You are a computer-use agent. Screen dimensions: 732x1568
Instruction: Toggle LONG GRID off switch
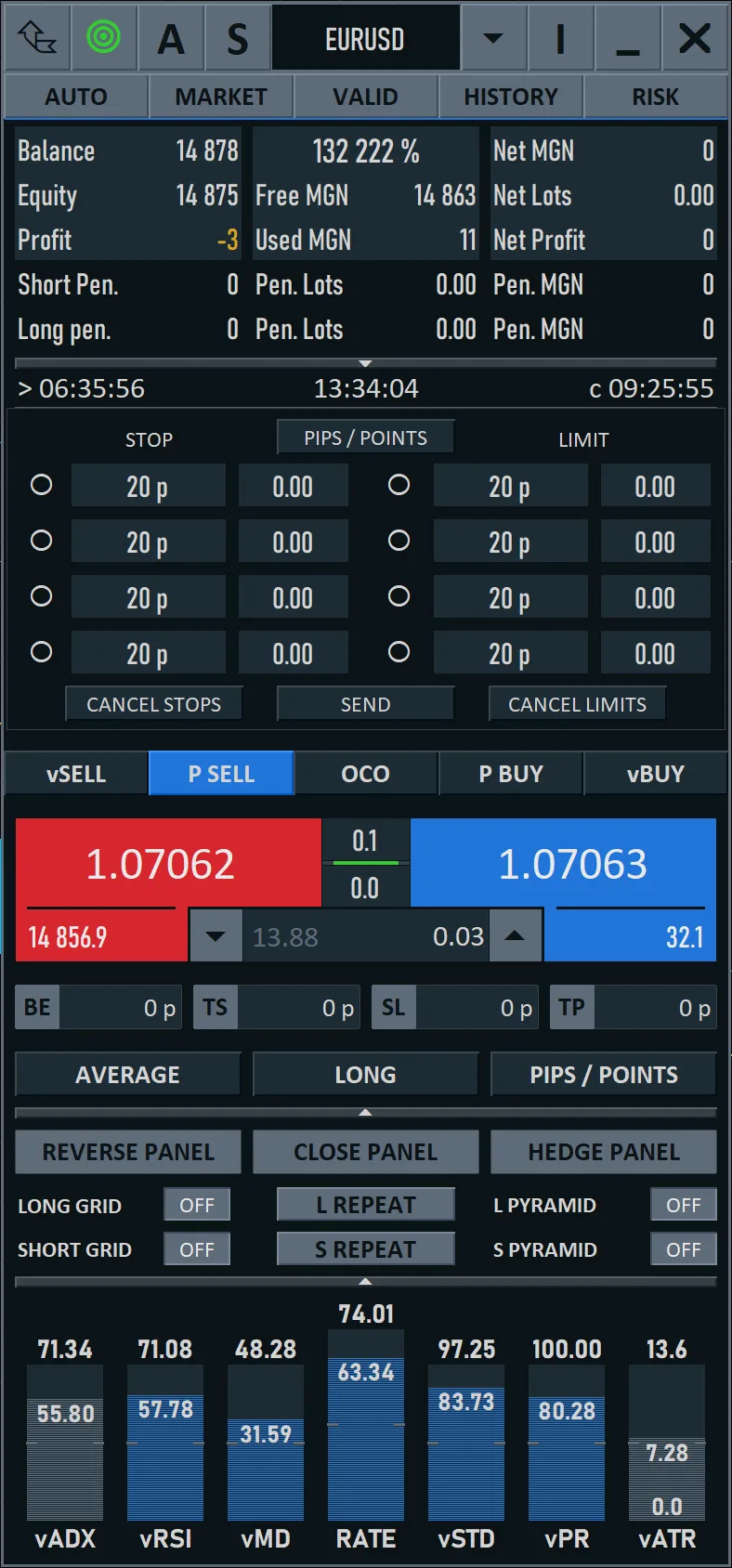coord(197,1205)
